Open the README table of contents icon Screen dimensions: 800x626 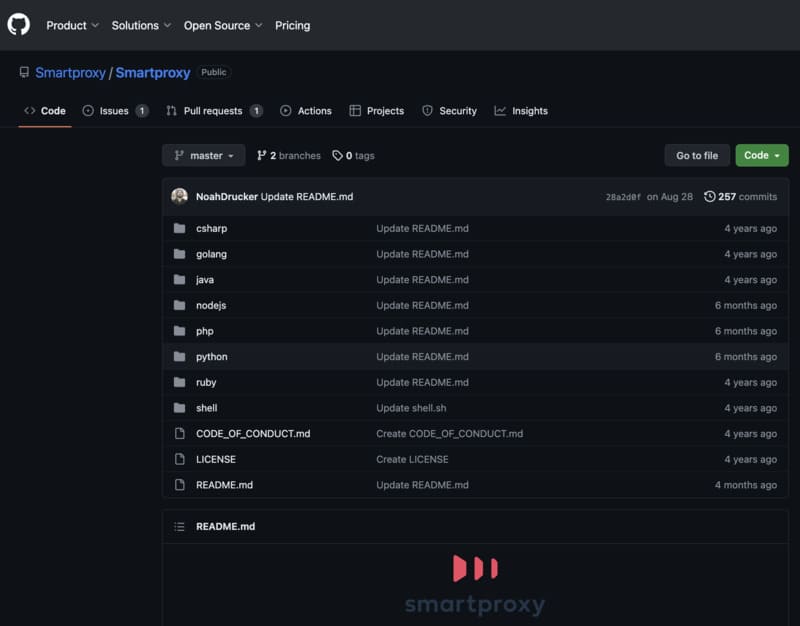[179, 526]
